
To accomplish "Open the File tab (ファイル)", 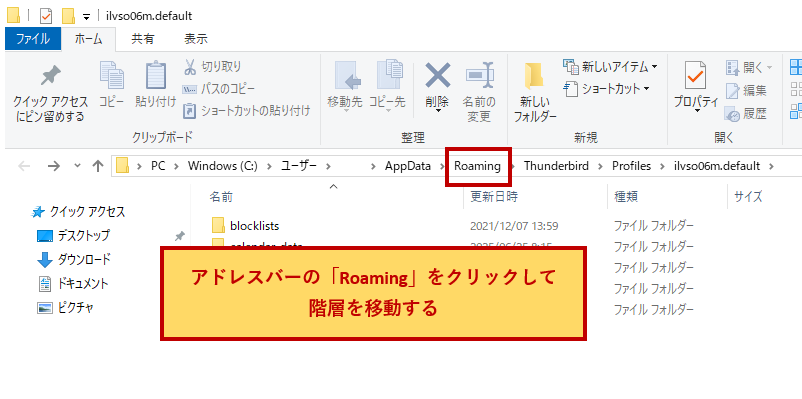I will (x=33, y=39).
